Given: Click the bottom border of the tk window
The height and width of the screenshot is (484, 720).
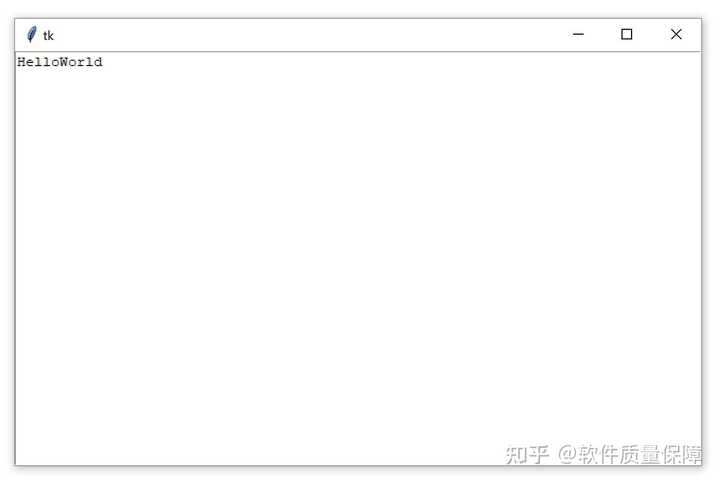Looking at the screenshot, I should pyautogui.click(x=358, y=465).
